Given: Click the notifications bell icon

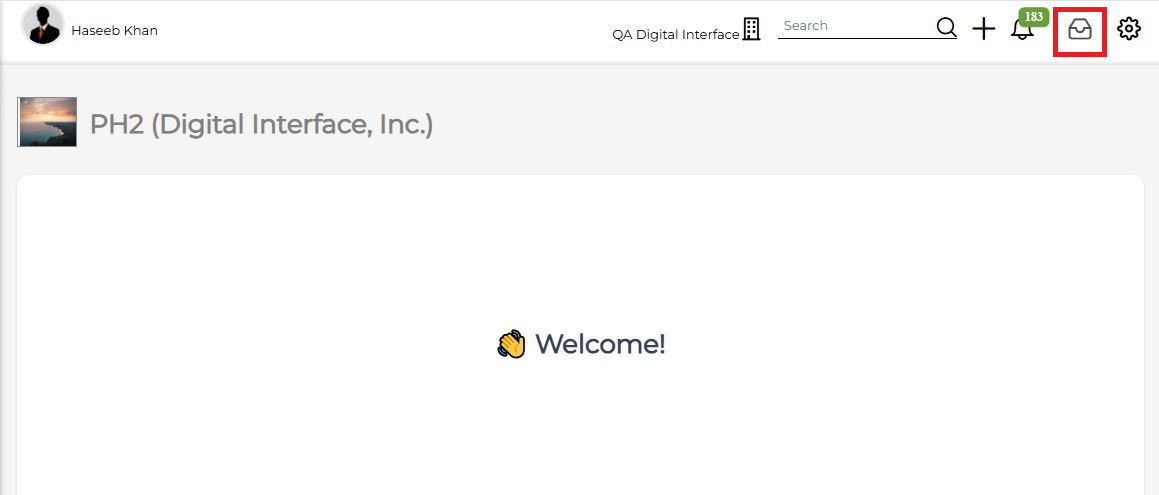Looking at the screenshot, I should (1022, 31).
